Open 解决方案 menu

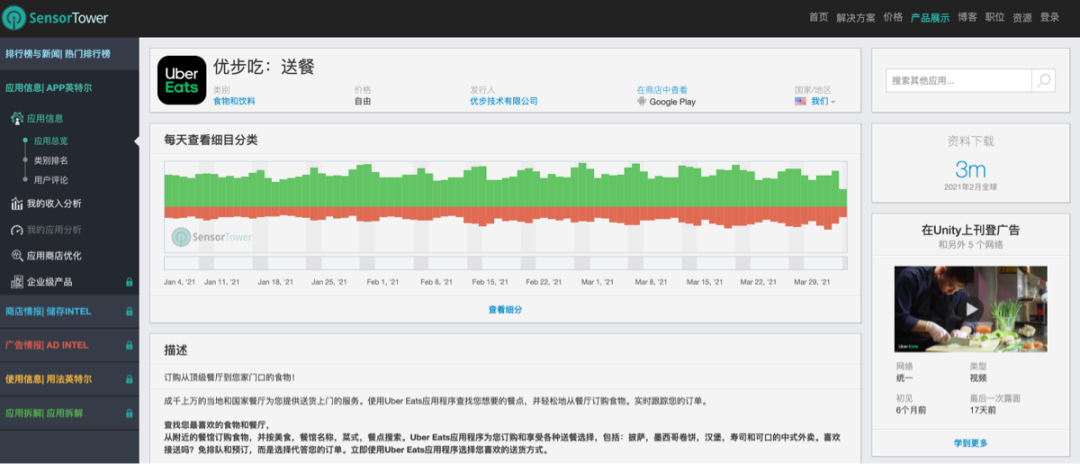(x=855, y=18)
